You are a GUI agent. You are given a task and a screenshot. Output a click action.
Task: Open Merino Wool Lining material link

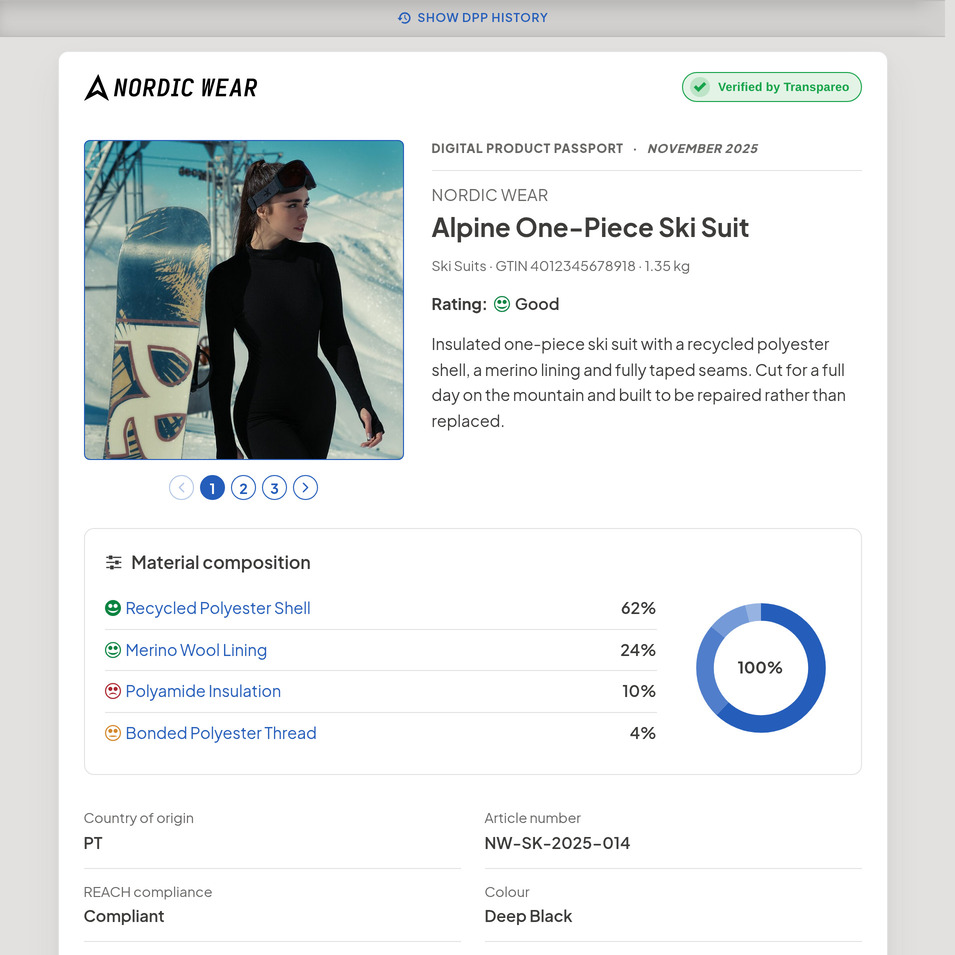[196, 650]
